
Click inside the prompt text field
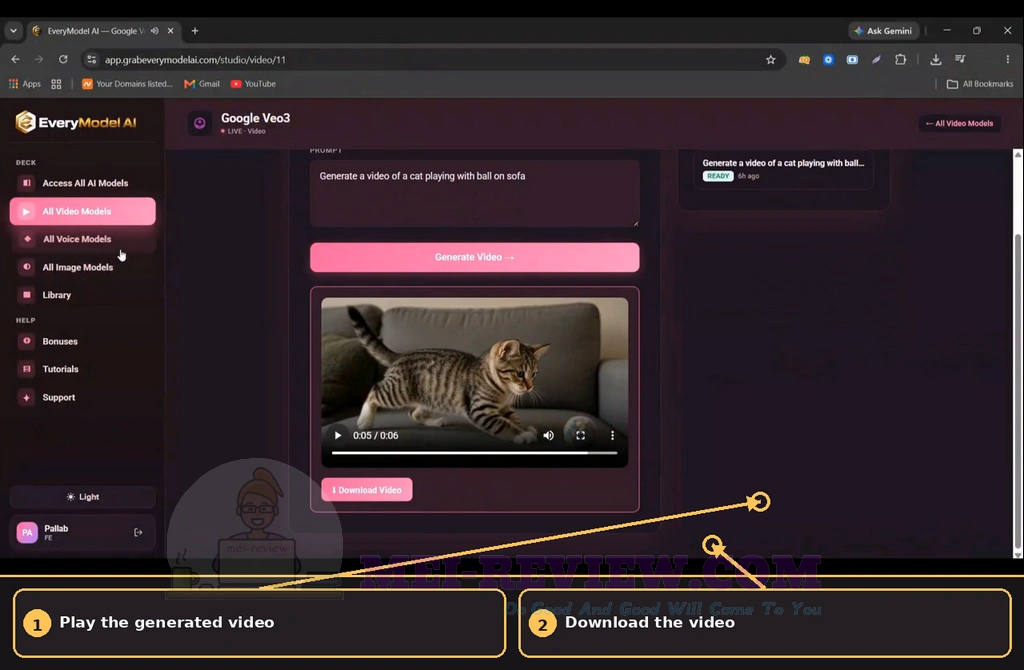click(x=475, y=193)
